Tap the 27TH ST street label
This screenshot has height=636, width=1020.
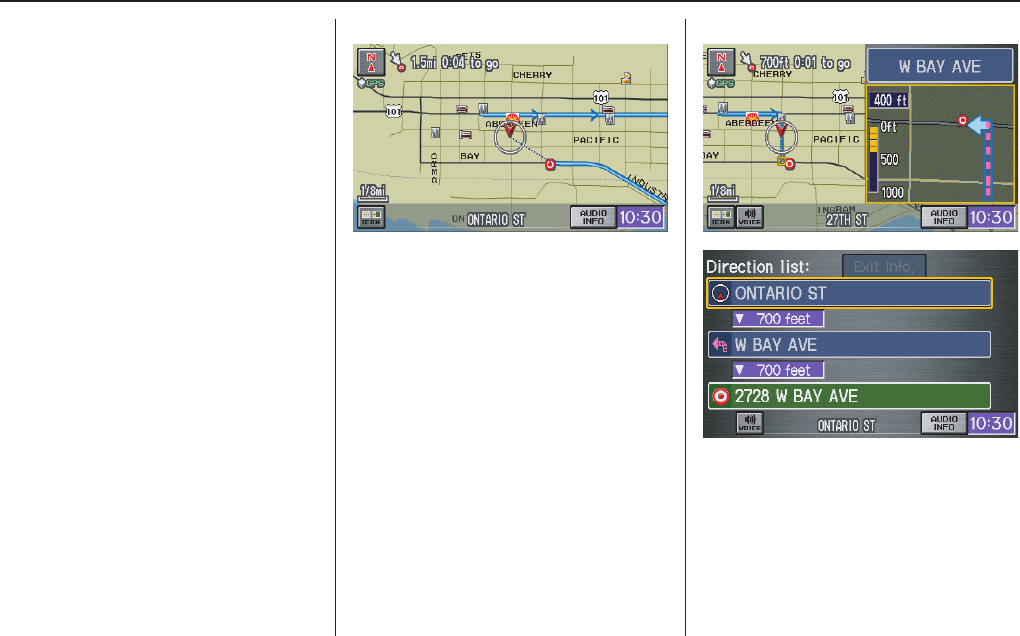point(847,220)
